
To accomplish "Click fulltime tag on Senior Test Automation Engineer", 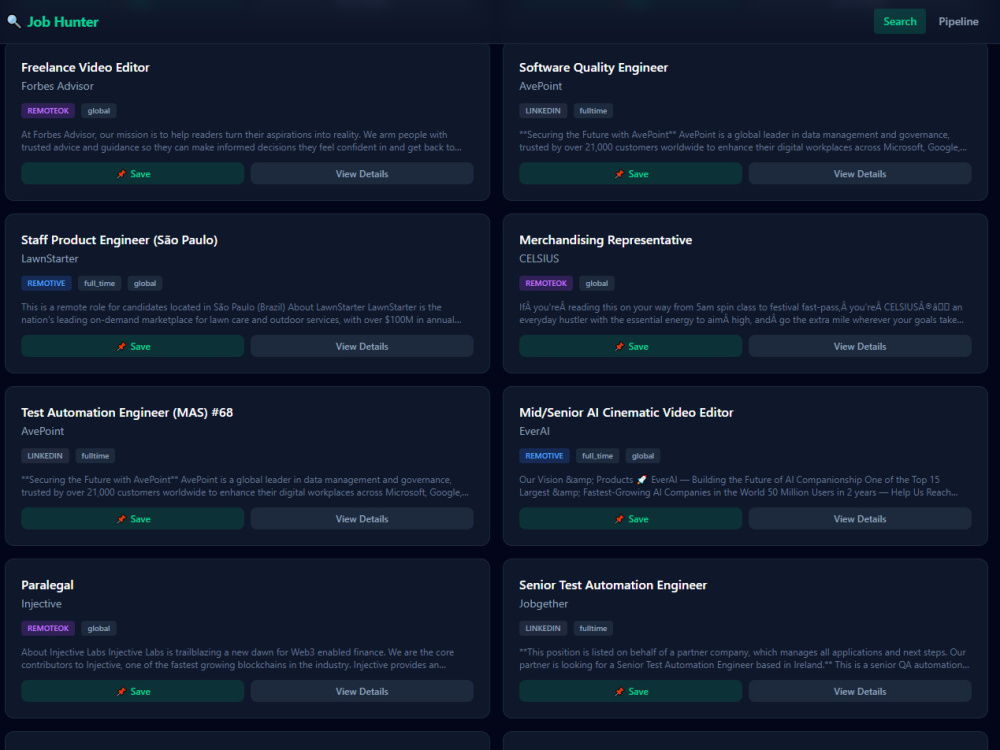I will [x=593, y=628].
